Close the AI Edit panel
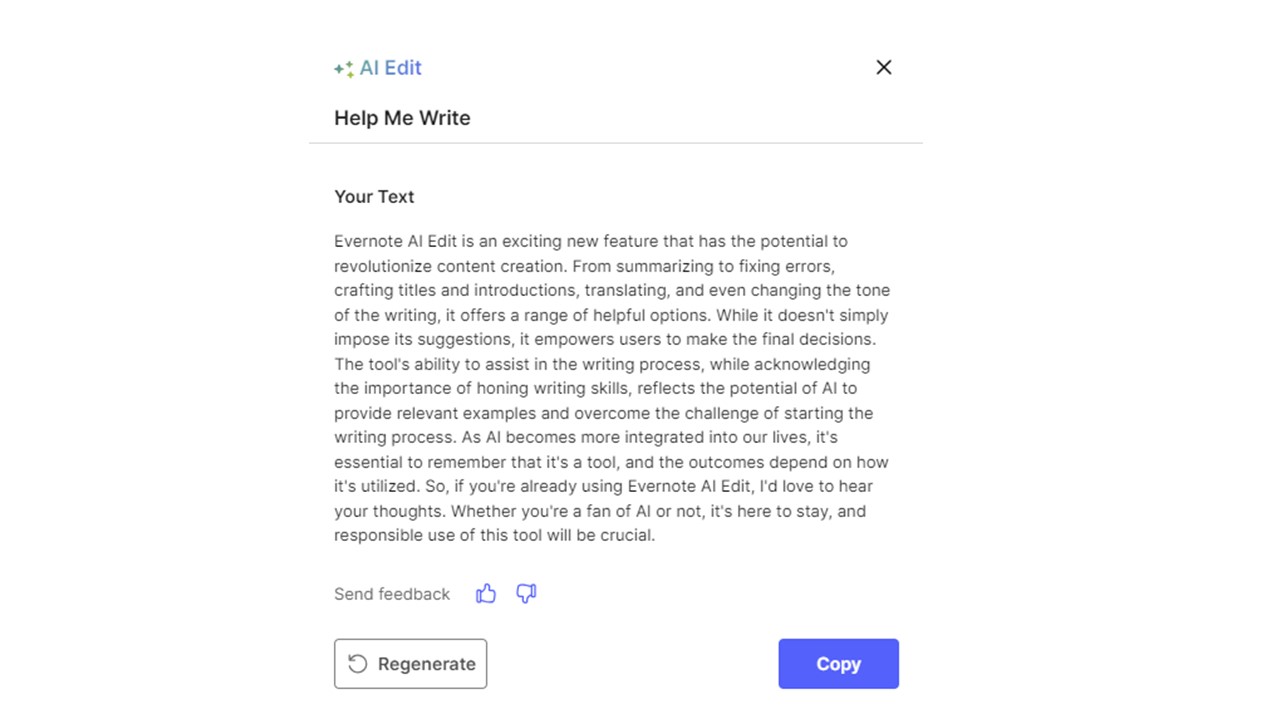 point(884,67)
